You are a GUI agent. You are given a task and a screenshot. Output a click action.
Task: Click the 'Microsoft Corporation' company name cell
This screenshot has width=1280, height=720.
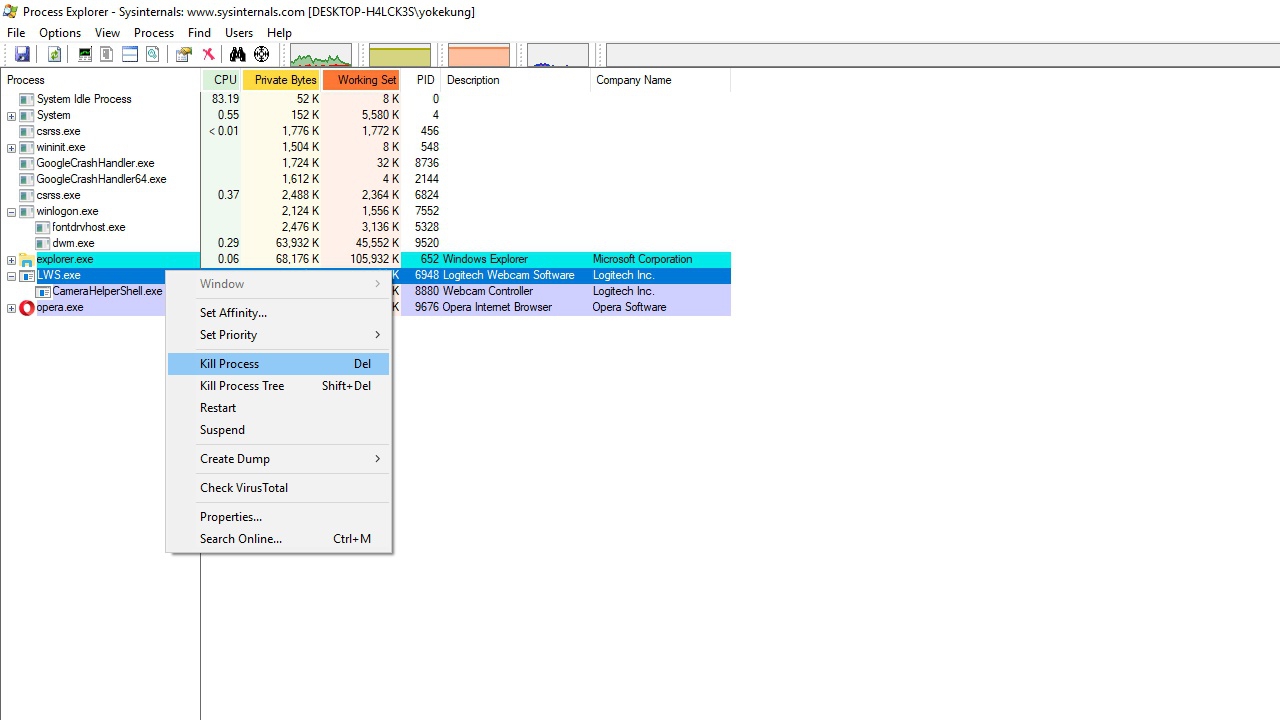coord(642,259)
